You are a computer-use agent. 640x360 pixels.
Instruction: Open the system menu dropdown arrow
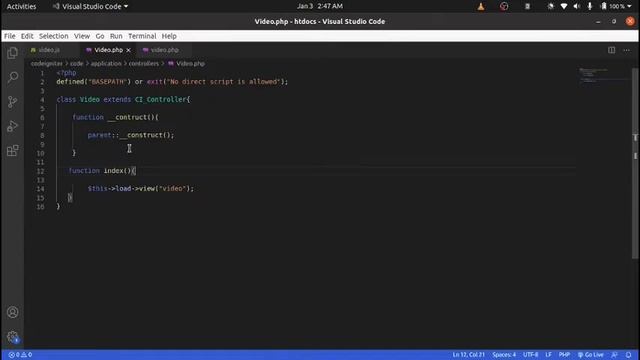[629, 6]
